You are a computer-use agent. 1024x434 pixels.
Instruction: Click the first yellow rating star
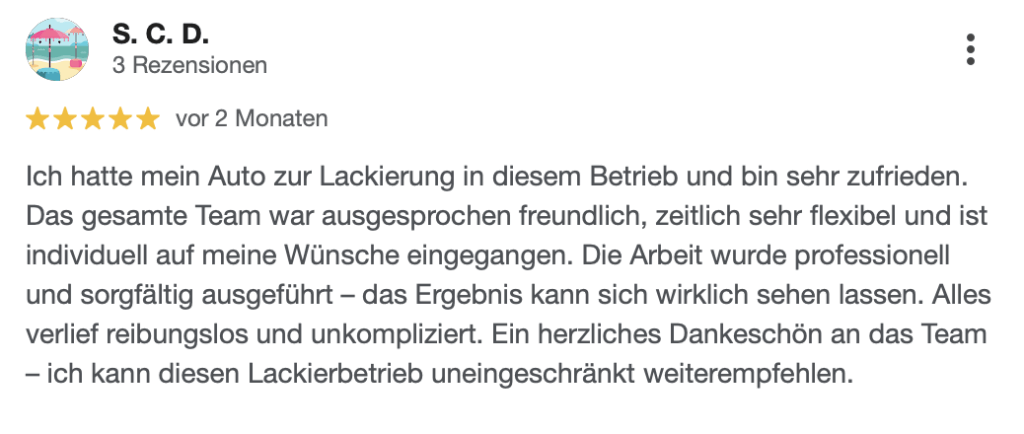pos(37,120)
